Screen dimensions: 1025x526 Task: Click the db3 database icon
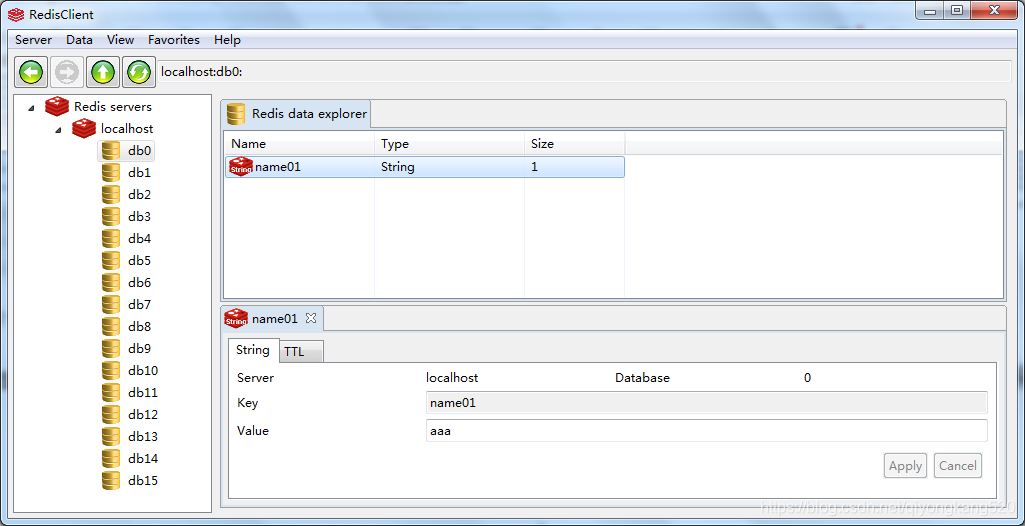click(111, 216)
